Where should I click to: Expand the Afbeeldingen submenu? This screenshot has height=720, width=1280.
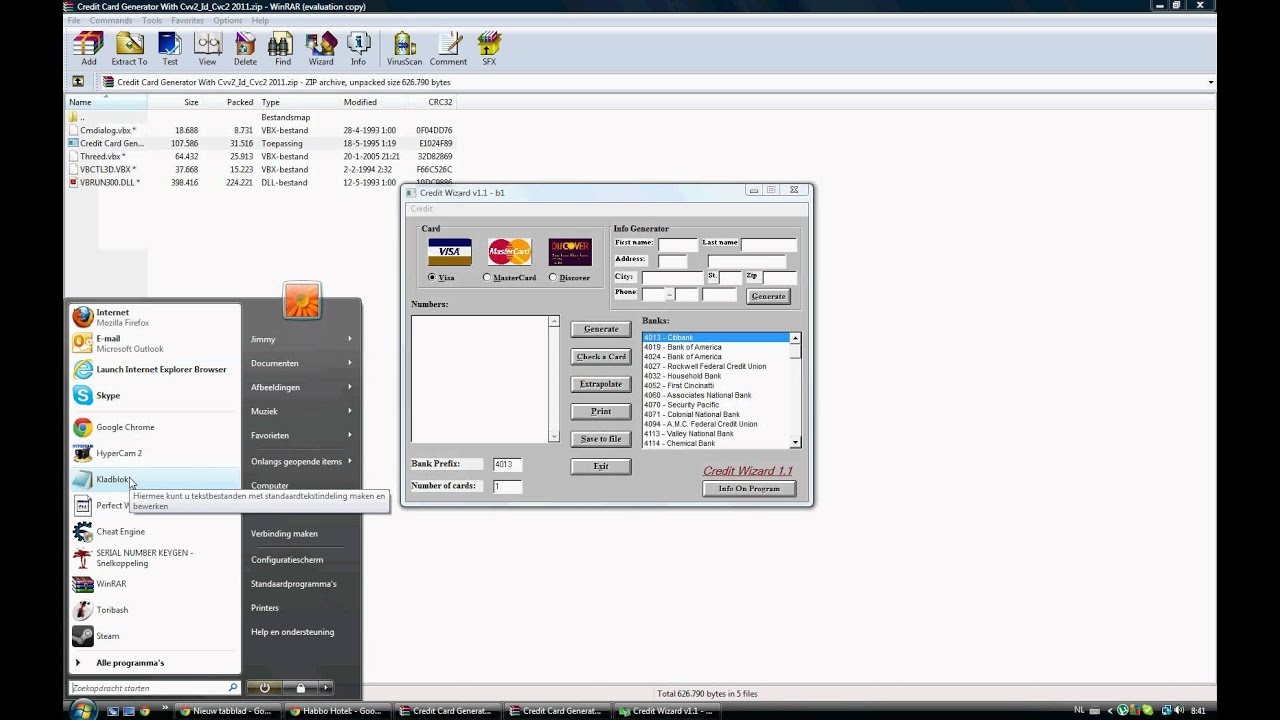(301, 387)
